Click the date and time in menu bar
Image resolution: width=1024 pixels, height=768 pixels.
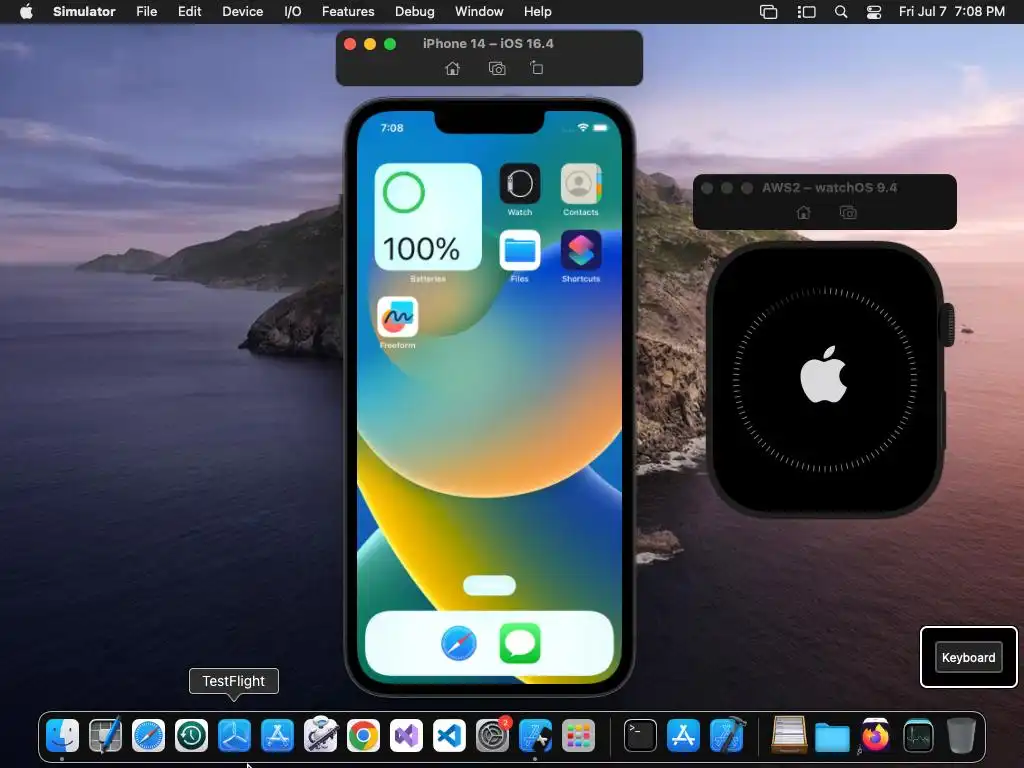(x=952, y=12)
